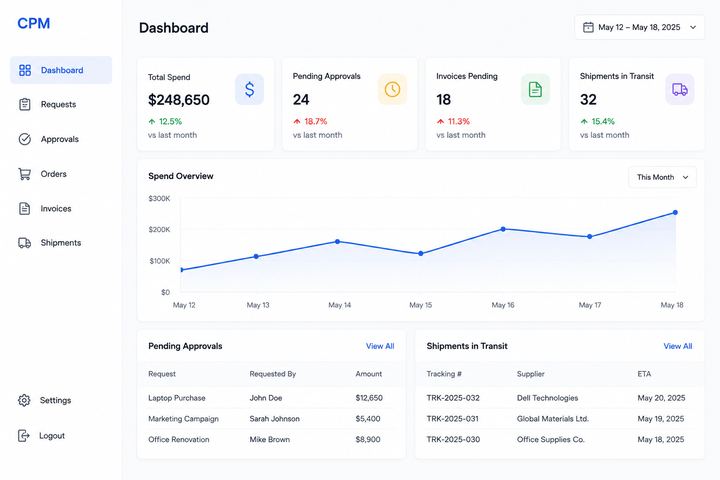
Task: Open Shipments from the sidebar
Action: [61, 243]
